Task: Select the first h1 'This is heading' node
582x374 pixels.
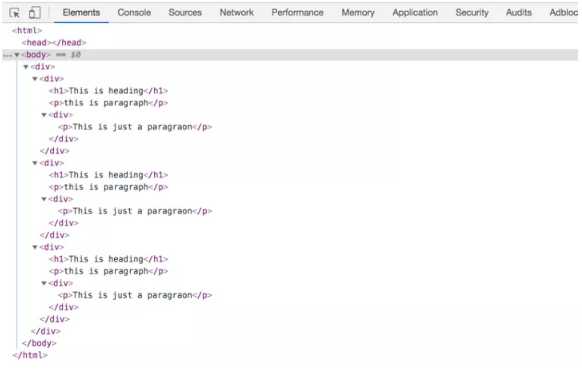Action: pyautogui.click(x=108, y=91)
